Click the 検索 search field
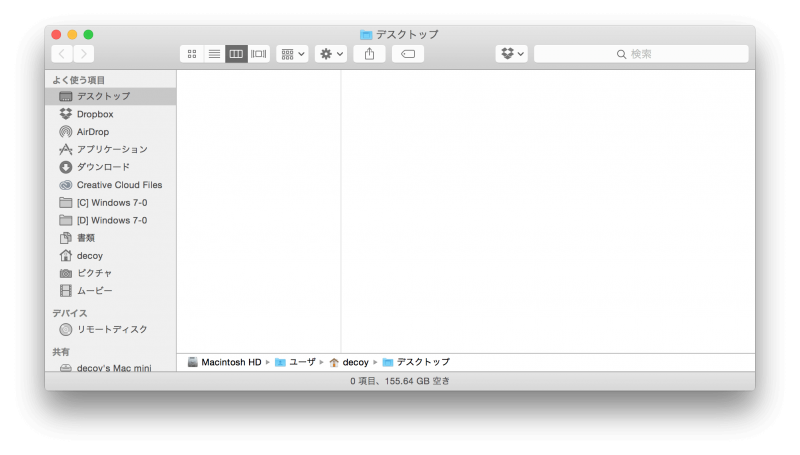Image resolution: width=800 pixels, height=455 pixels. click(x=641, y=54)
